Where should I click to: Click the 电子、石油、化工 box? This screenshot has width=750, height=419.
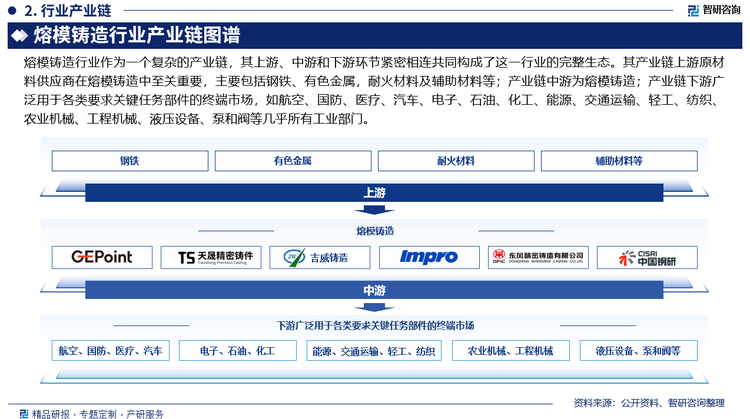tap(238, 351)
